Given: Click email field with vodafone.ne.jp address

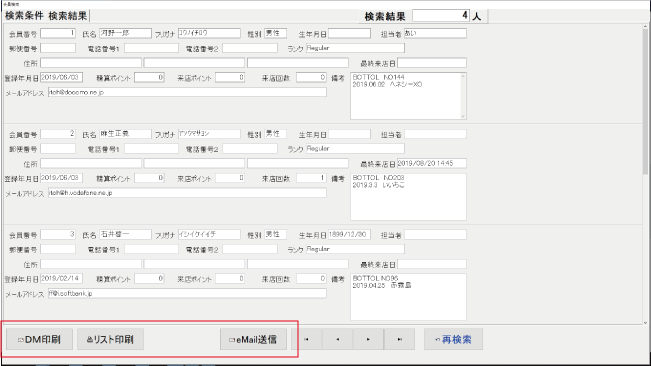Looking at the screenshot, I should coord(187,193).
